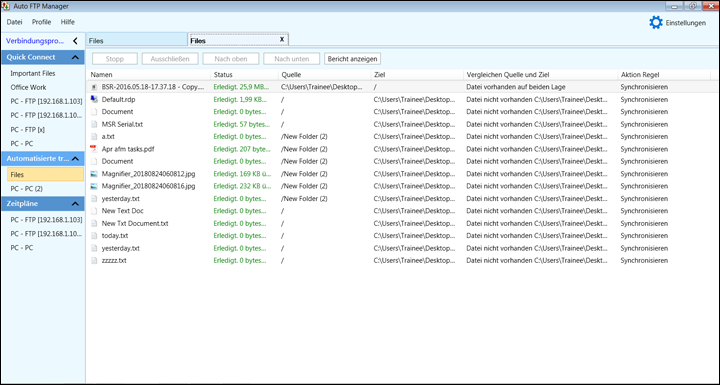Image resolution: width=720 pixels, height=385 pixels.
Task: Select Important Files quick connect profile
Action: (33, 73)
